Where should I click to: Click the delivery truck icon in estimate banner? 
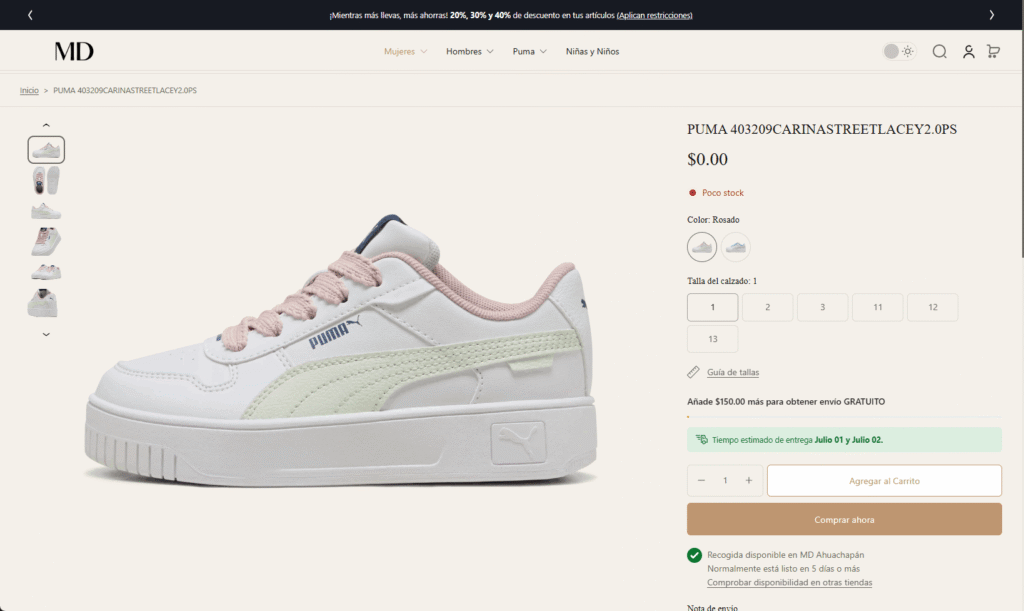pyautogui.click(x=701, y=439)
